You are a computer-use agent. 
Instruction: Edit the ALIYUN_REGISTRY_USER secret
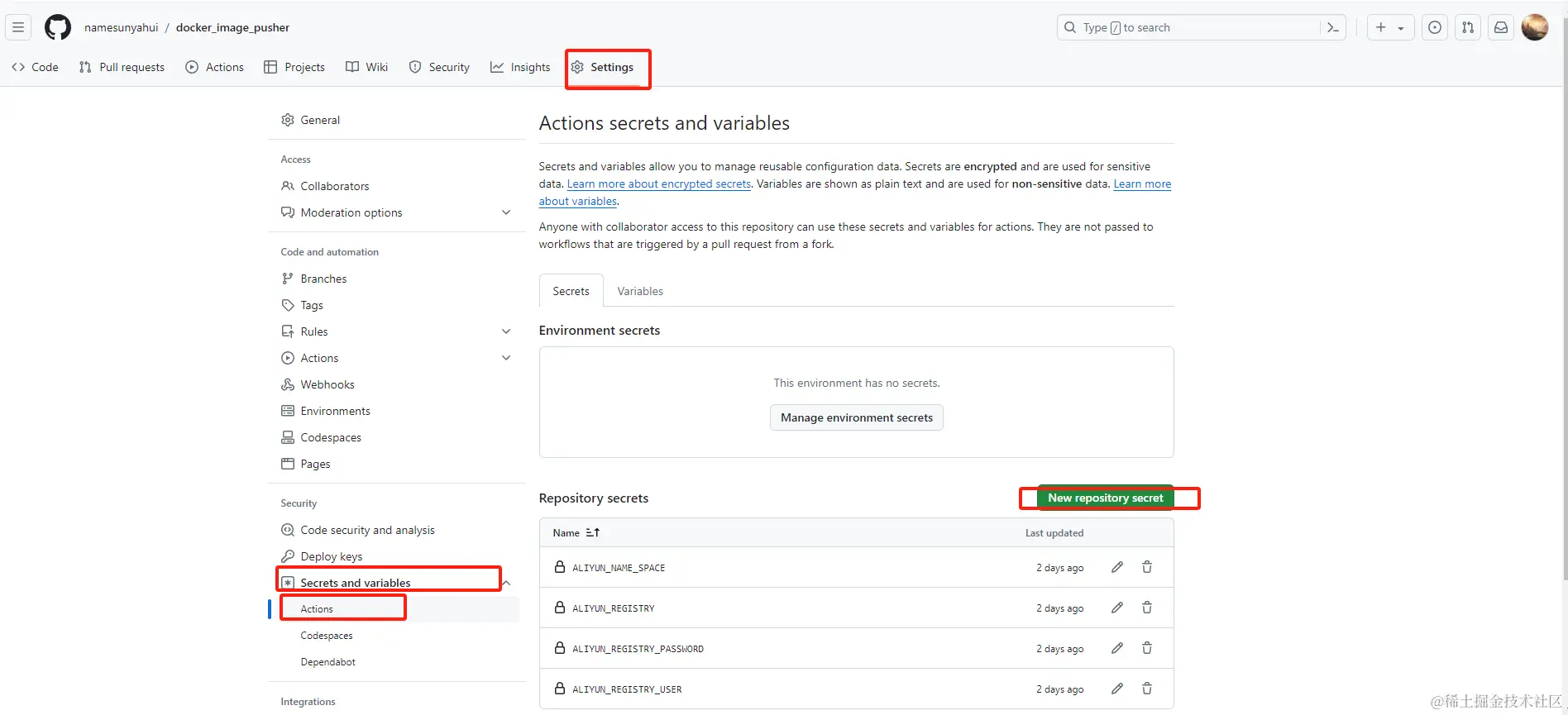[x=1117, y=689]
